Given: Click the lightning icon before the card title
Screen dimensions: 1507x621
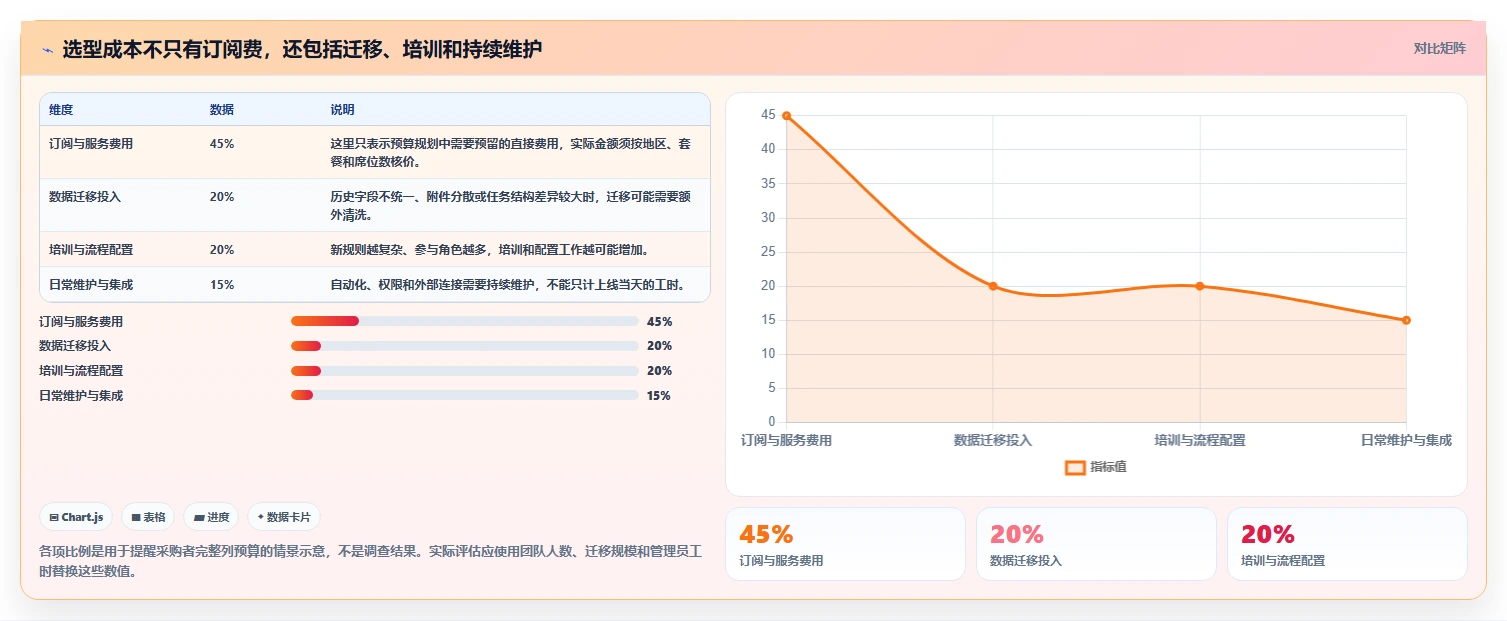Looking at the screenshot, I should pos(47,49).
